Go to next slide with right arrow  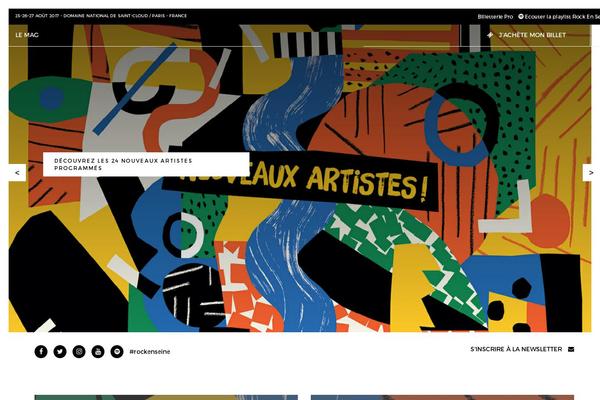(x=591, y=173)
